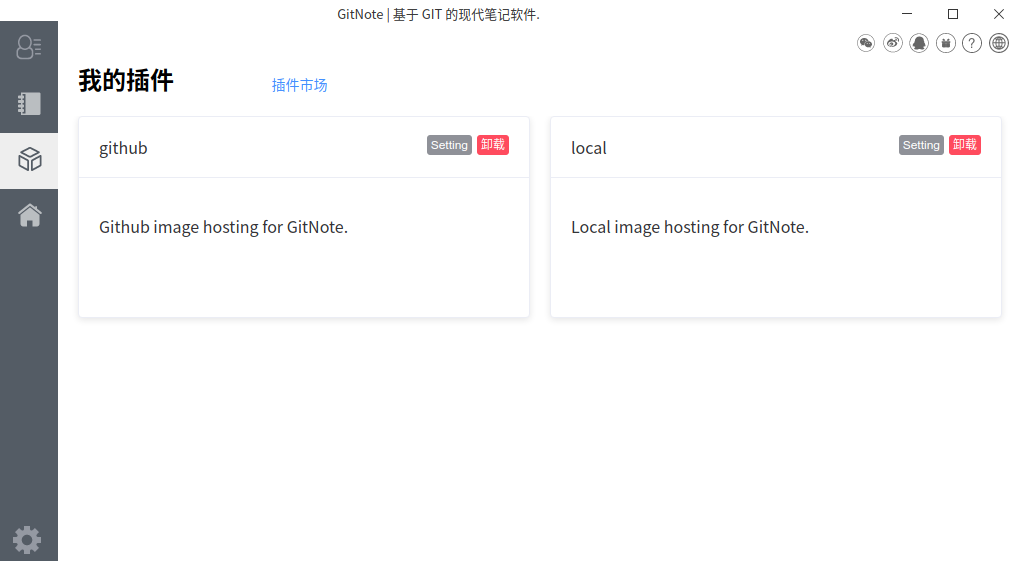Select the plugins cube sidebar icon
This screenshot has width=1019, height=561.
coord(29,159)
